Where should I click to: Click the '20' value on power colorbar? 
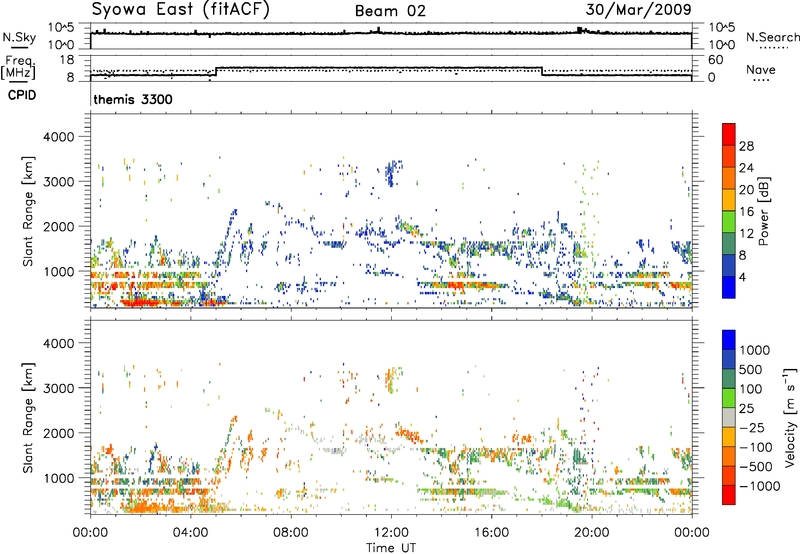coord(746,190)
